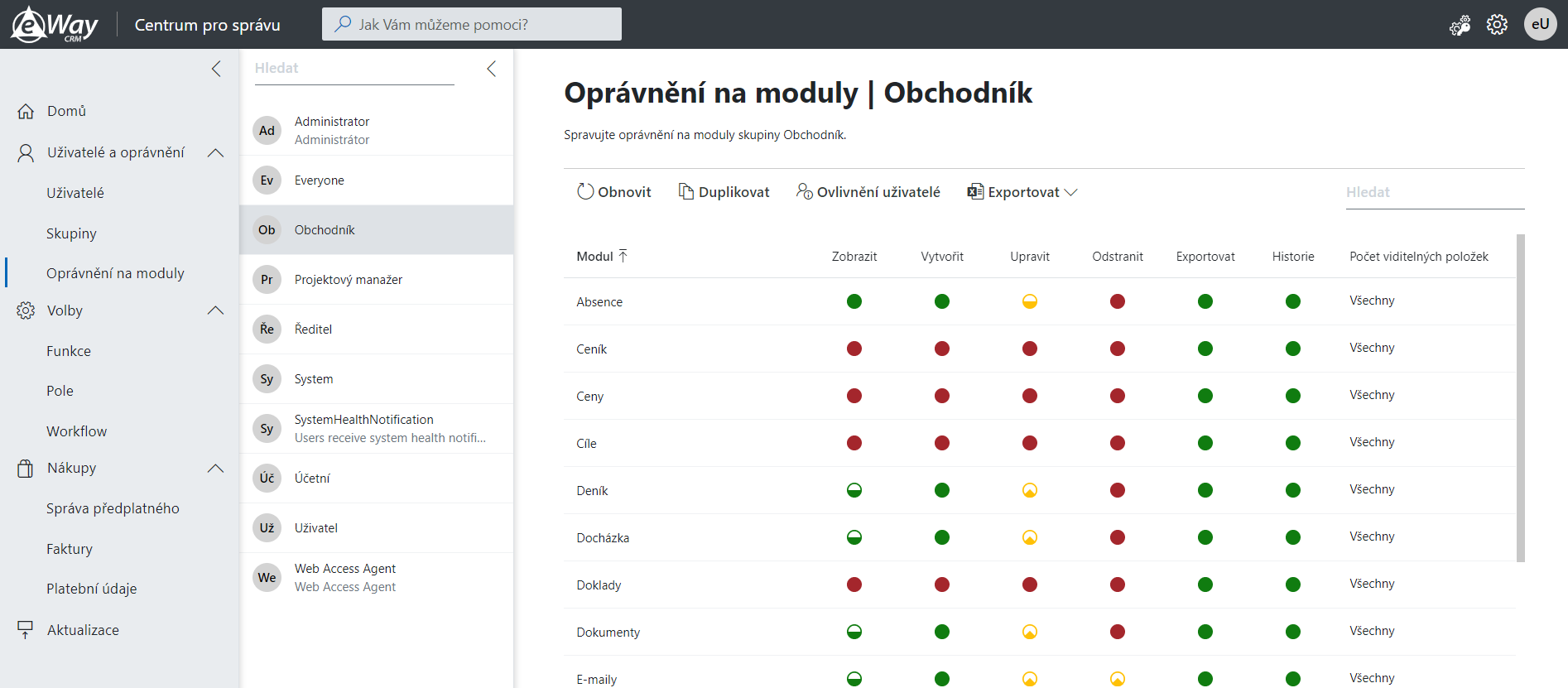Click the permissions table vertical scrollbar
Viewport: 1568px width, 688px height.
(x=1520, y=398)
